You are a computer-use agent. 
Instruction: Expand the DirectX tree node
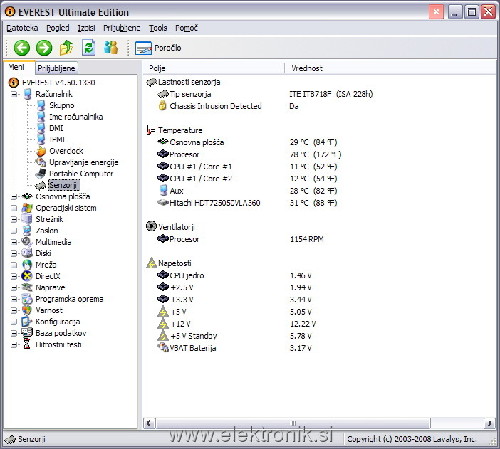click(x=14, y=276)
